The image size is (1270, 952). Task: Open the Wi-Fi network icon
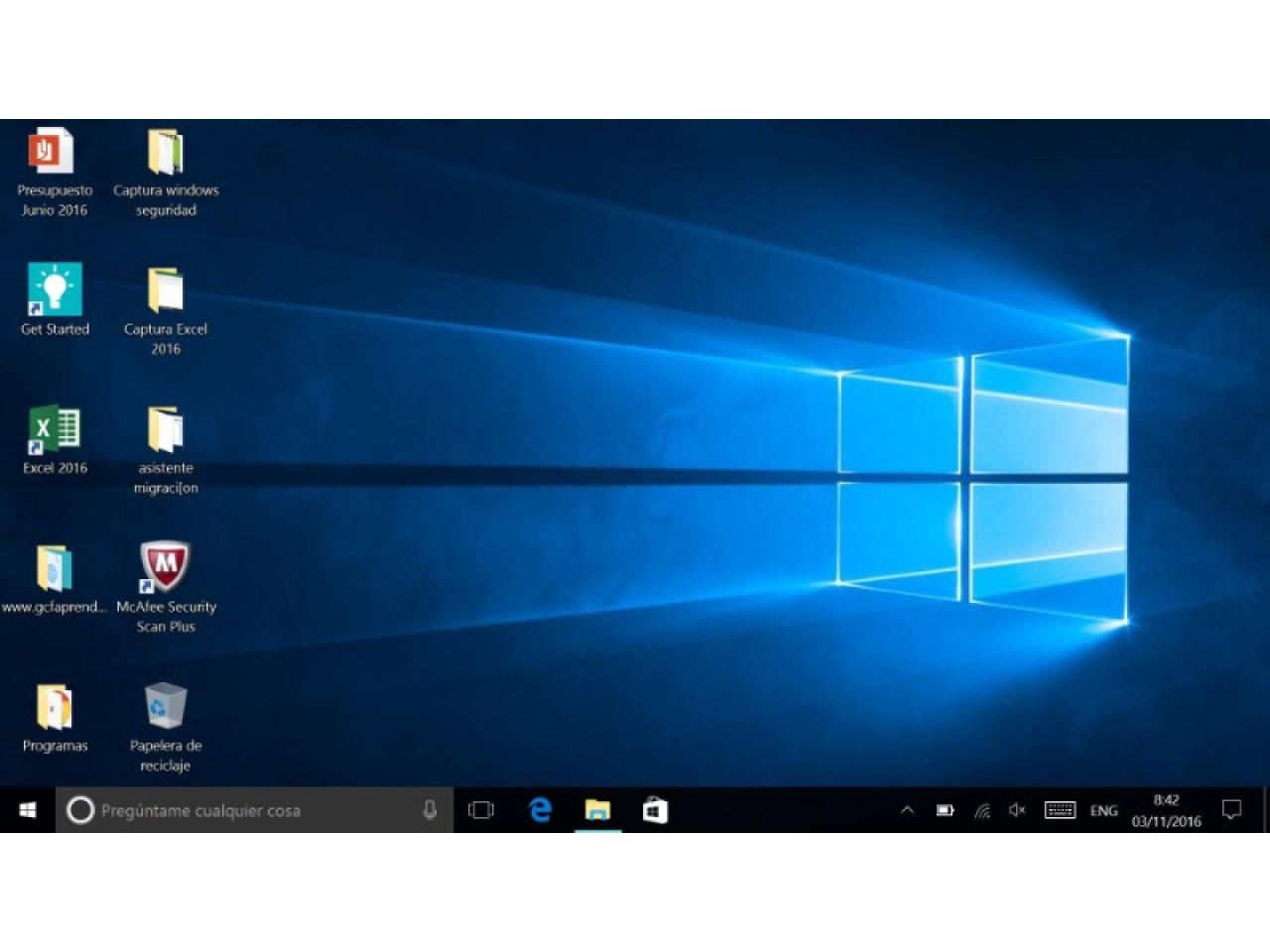[x=982, y=810]
